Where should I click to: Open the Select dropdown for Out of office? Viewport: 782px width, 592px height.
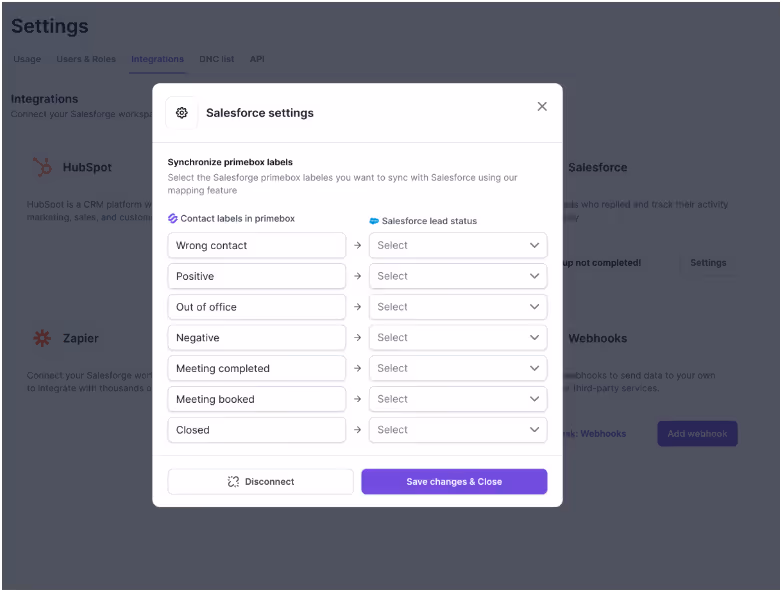[458, 307]
